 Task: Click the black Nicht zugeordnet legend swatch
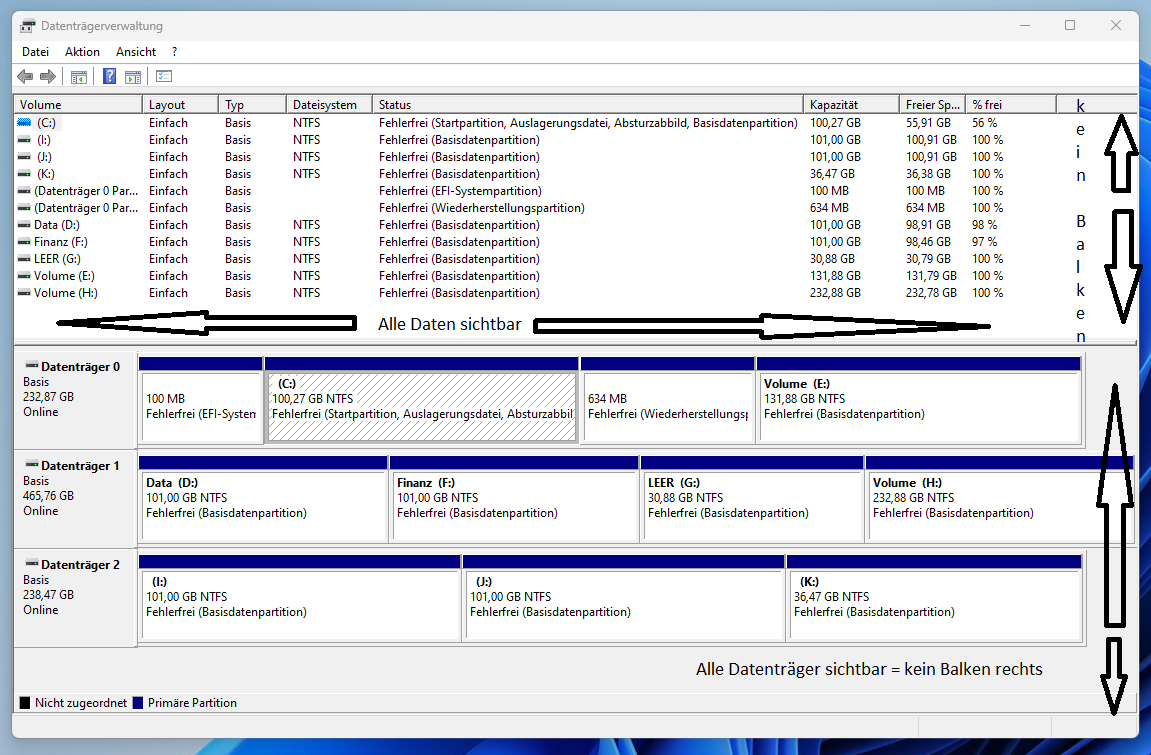click(x=25, y=703)
